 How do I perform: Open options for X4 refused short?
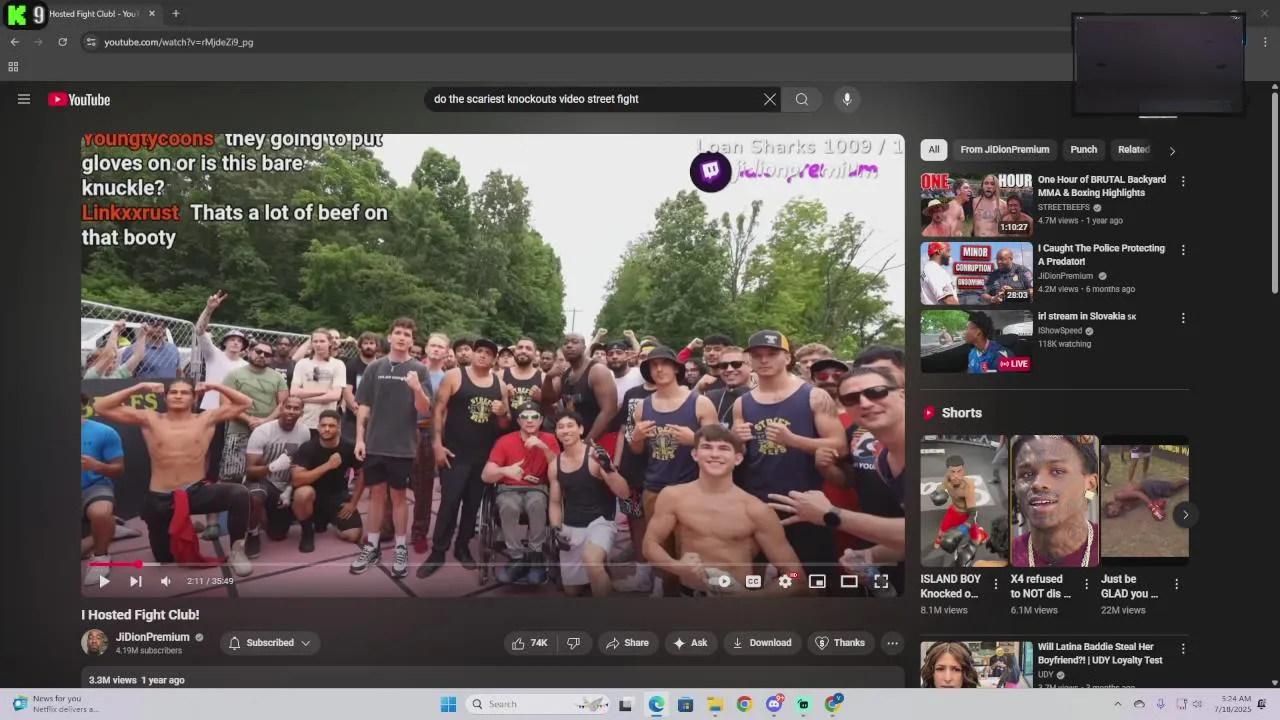click(1086, 584)
